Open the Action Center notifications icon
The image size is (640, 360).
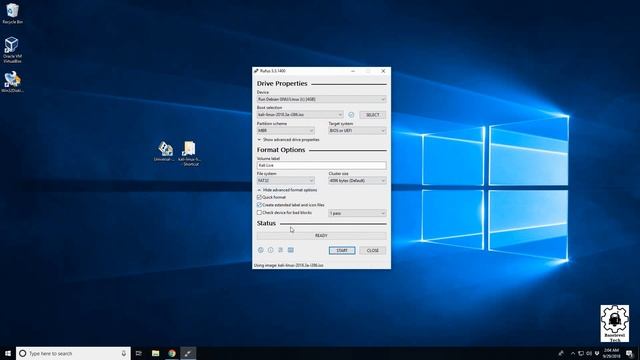pyautogui.click(x=629, y=353)
